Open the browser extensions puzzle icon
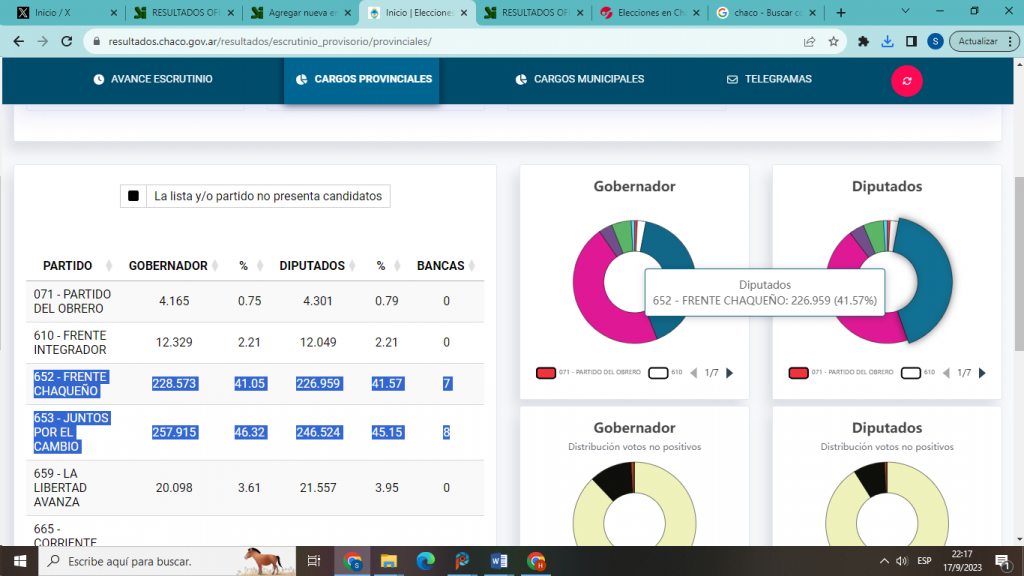 (x=863, y=42)
